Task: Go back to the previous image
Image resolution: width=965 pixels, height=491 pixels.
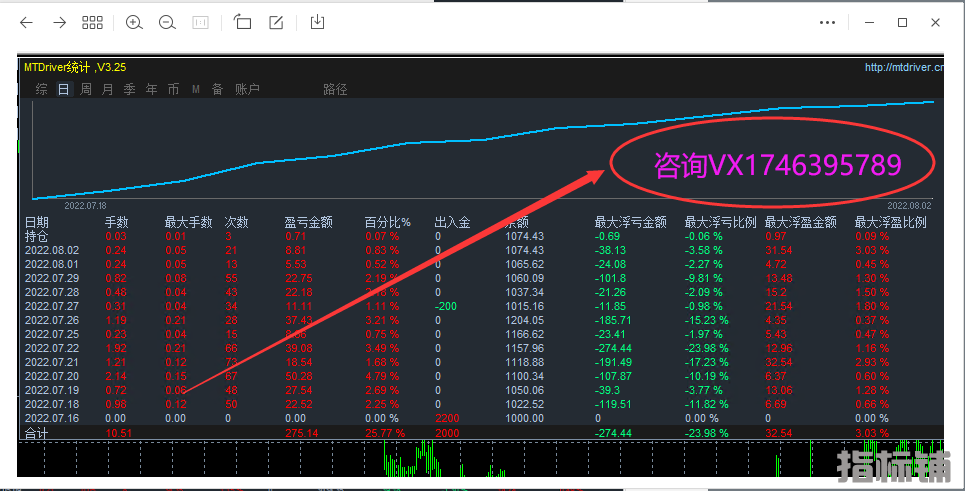Action: [26, 22]
